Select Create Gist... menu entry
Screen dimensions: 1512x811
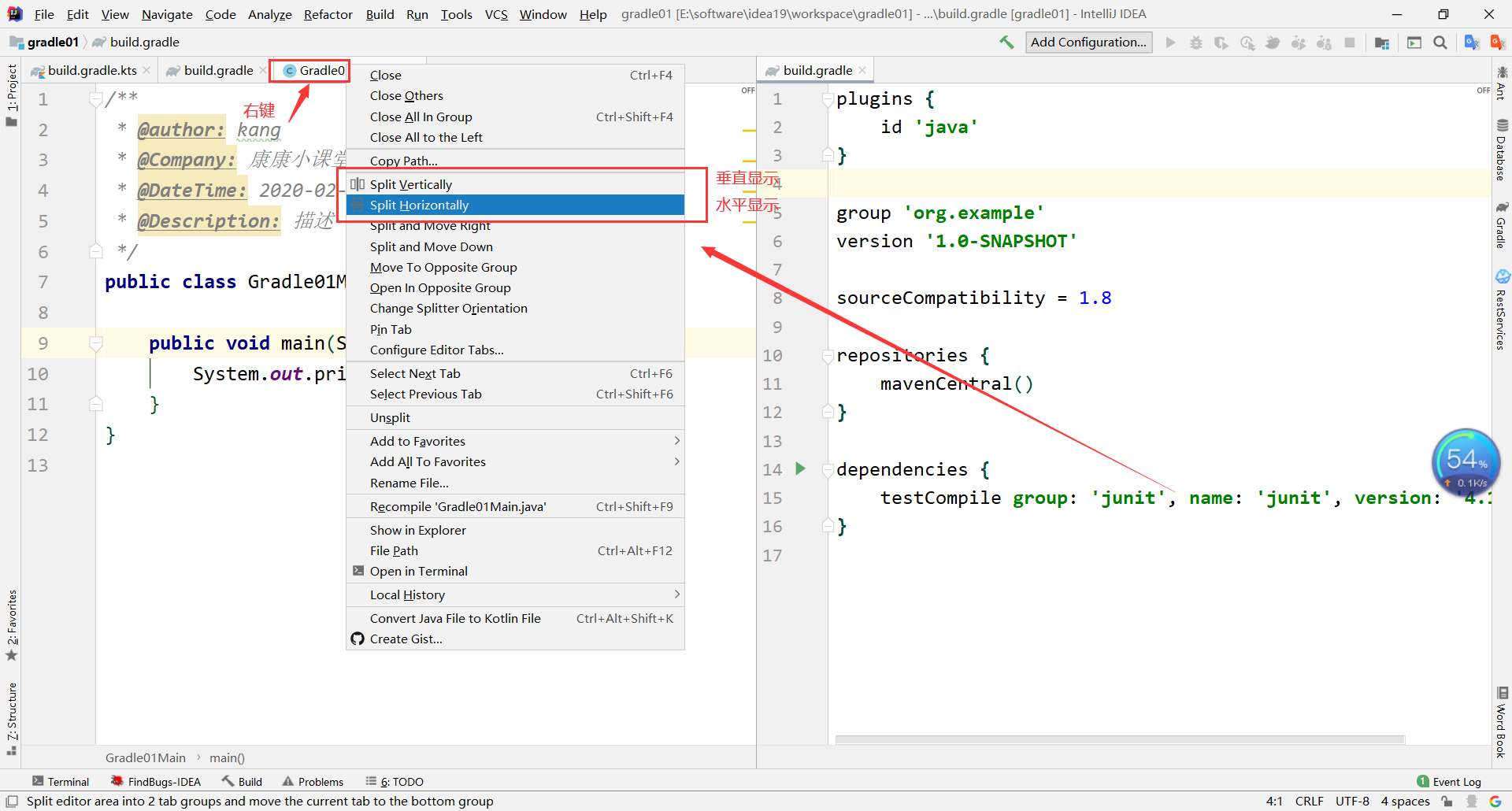(515, 639)
